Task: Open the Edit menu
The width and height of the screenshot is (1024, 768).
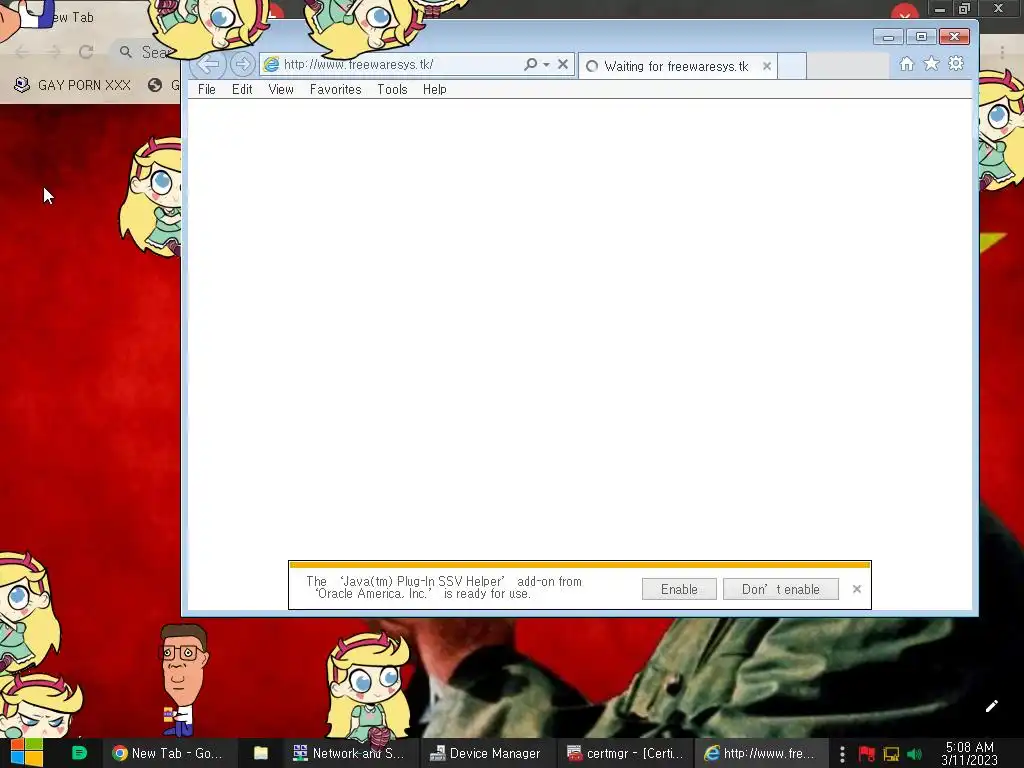Action: click(242, 89)
